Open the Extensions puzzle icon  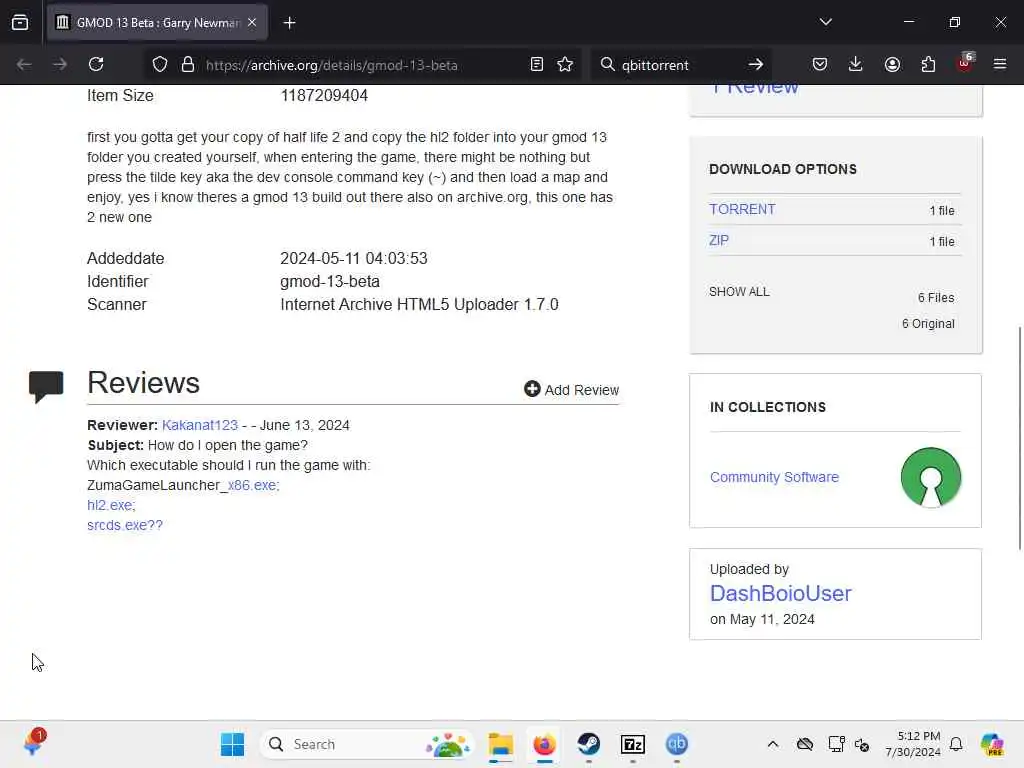(928, 65)
